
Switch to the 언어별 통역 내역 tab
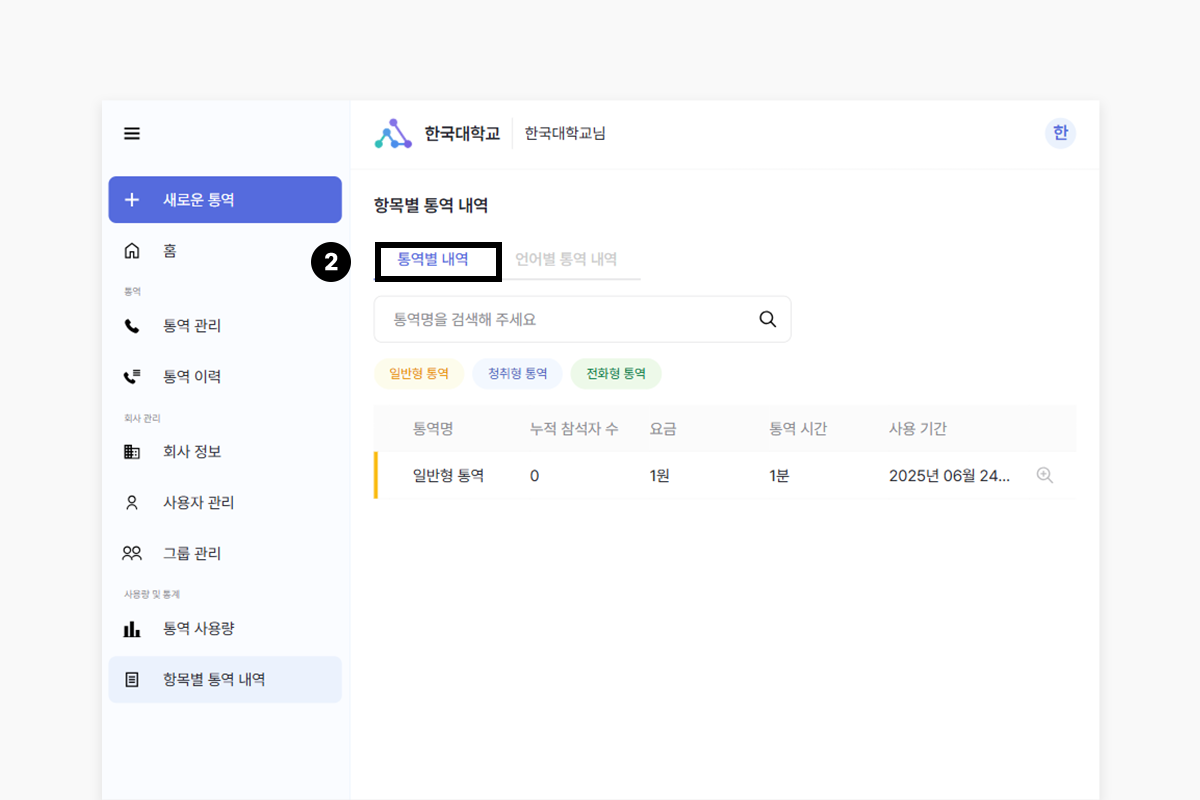tap(566, 260)
